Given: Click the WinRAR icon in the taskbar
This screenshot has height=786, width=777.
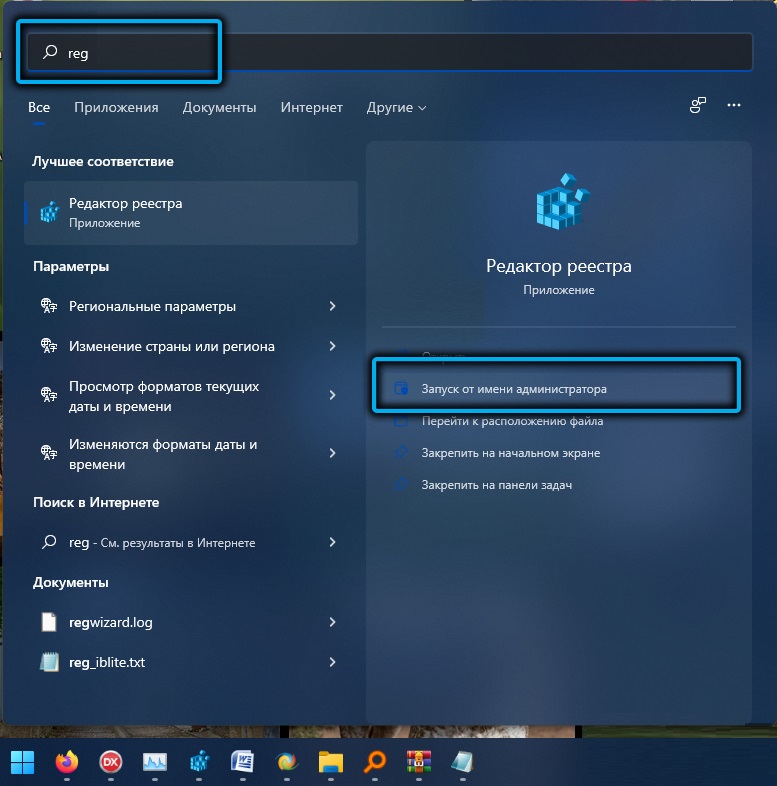Looking at the screenshot, I should click(418, 761).
